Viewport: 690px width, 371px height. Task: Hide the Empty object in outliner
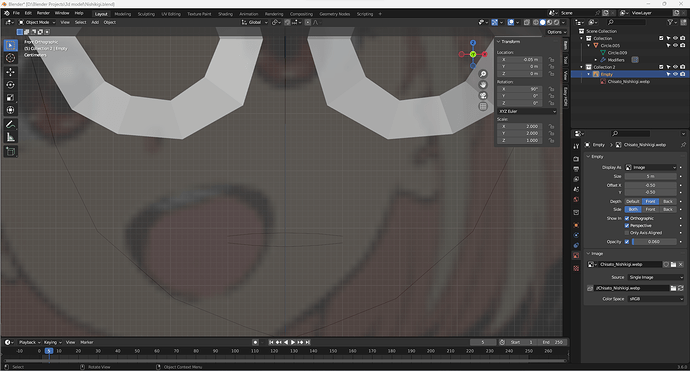pyautogui.click(x=675, y=74)
